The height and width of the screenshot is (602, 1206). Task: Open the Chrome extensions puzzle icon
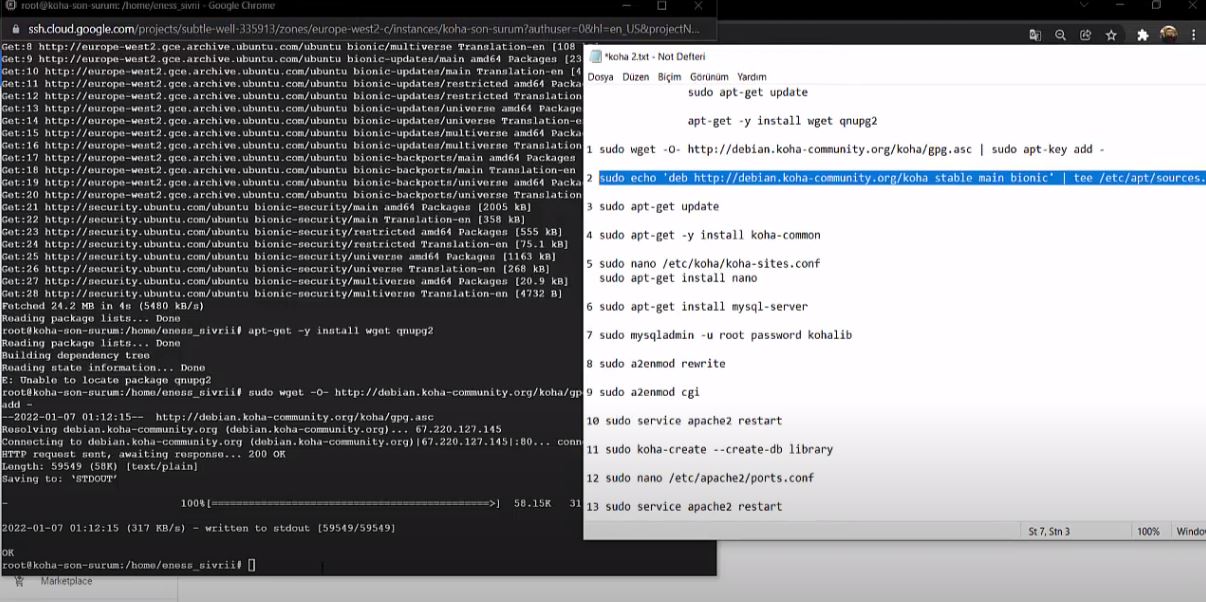click(x=1143, y=35)
